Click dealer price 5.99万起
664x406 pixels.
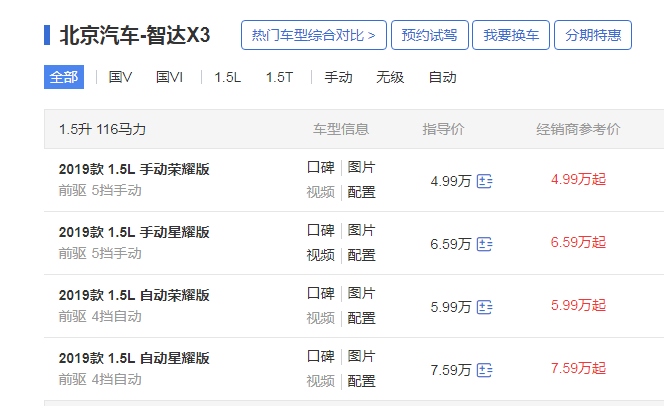(x=578, y=305)
